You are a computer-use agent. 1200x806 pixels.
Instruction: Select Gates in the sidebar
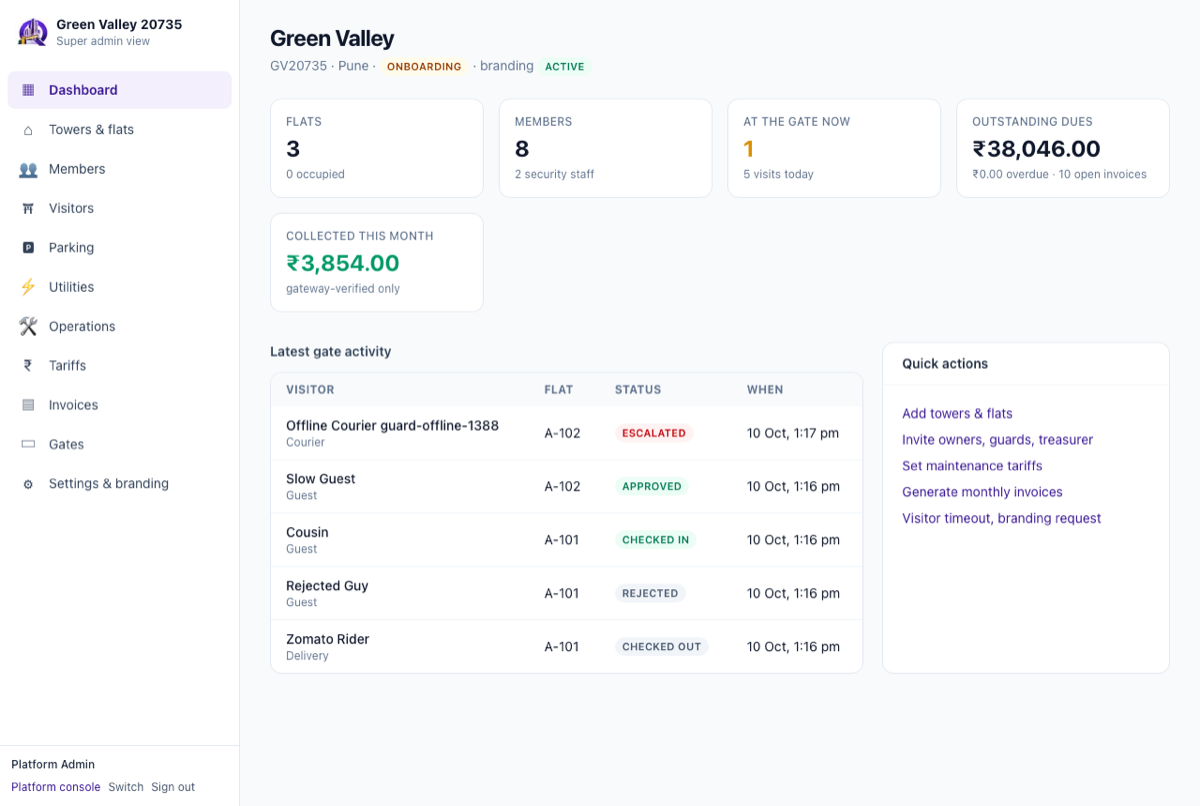(x=120, y=444)
